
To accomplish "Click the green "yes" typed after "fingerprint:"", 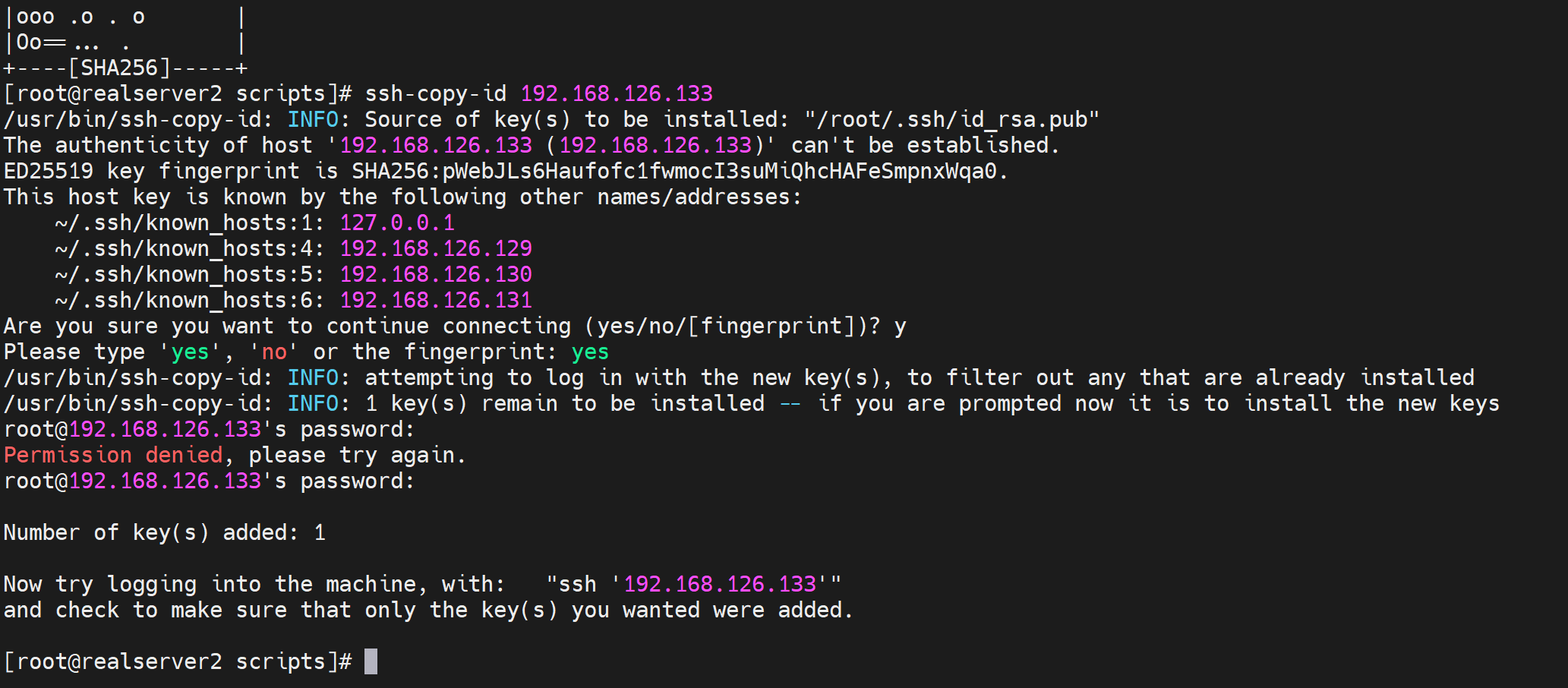I will tap(590, 352).
